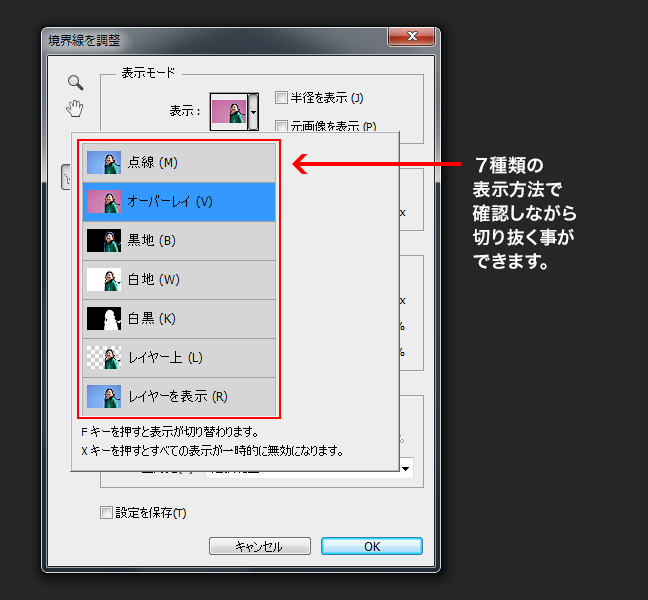This screenshot has height=600, width=648.
Task: Click the 白地 (W) thumbnail icon
Action: pos(104,279)
